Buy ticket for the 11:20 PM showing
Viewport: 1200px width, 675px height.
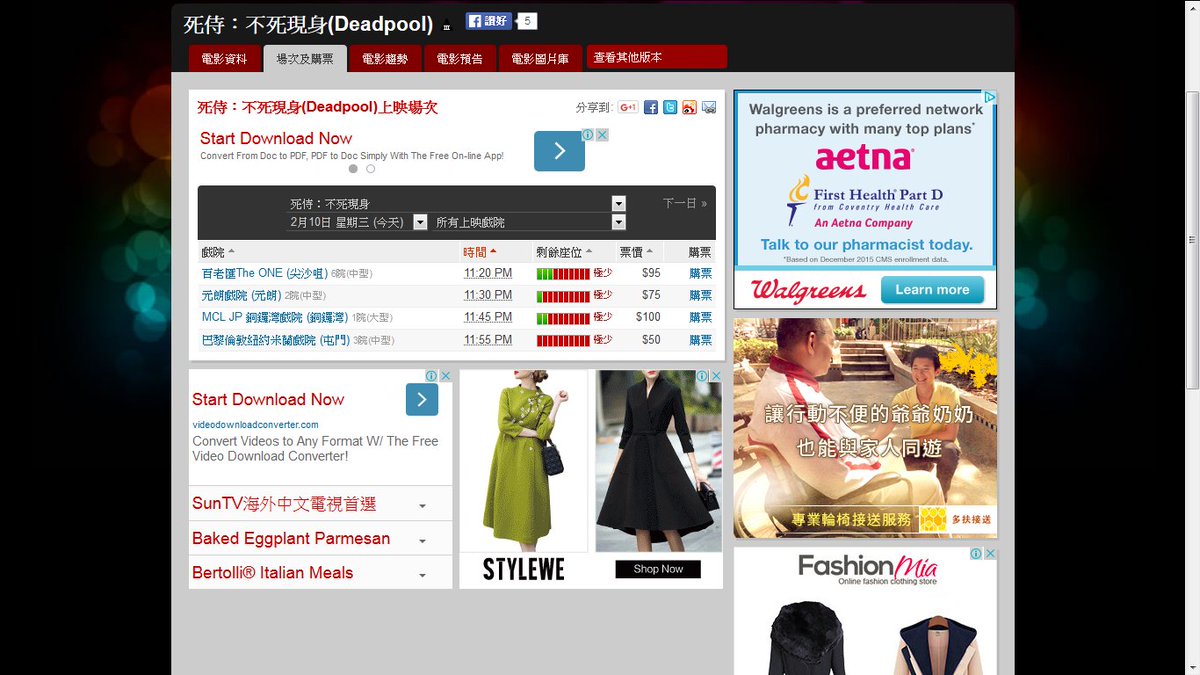pos(701,273)
